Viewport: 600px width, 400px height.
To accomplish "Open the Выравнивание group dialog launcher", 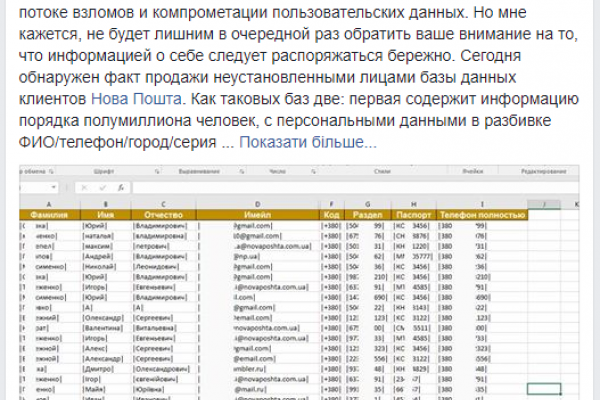I will pos(241,171).
